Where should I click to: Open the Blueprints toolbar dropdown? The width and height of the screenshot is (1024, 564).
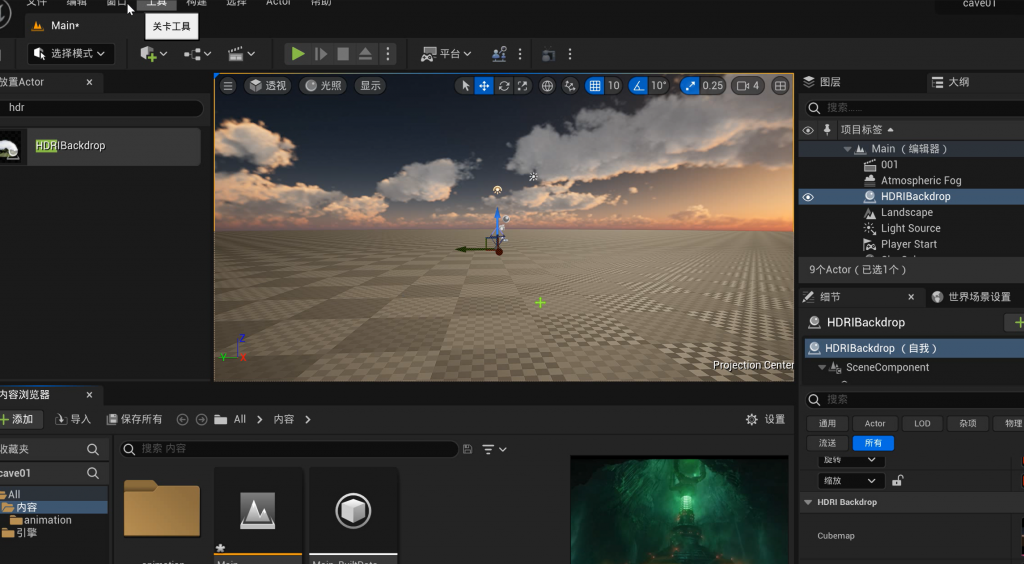(197, 54)
